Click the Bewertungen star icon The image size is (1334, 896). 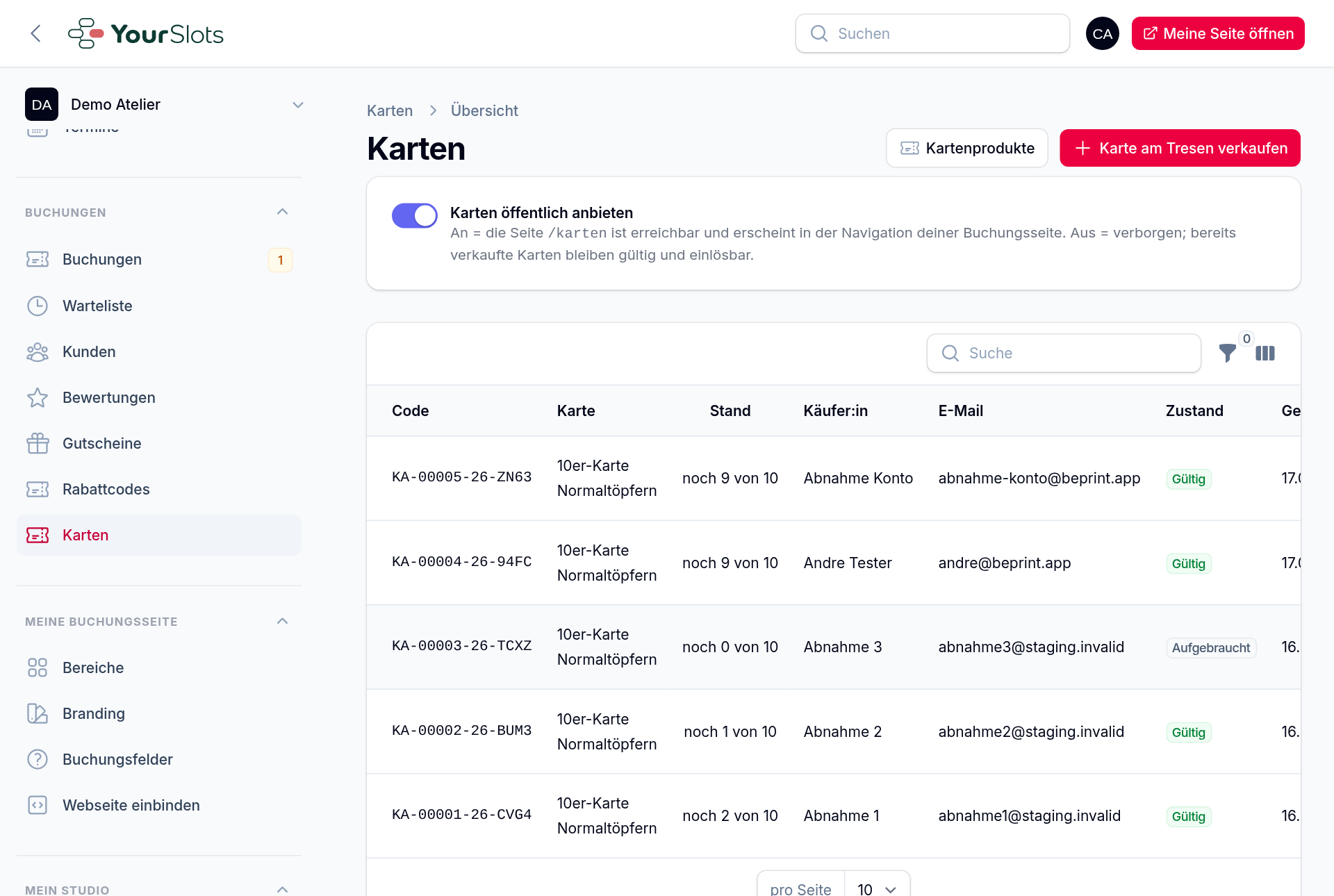(x=38, y=397)
